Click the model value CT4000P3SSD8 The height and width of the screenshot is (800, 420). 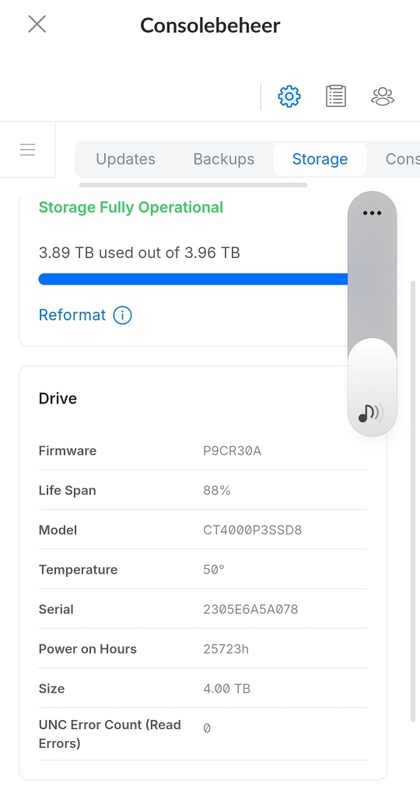[253, 530]
